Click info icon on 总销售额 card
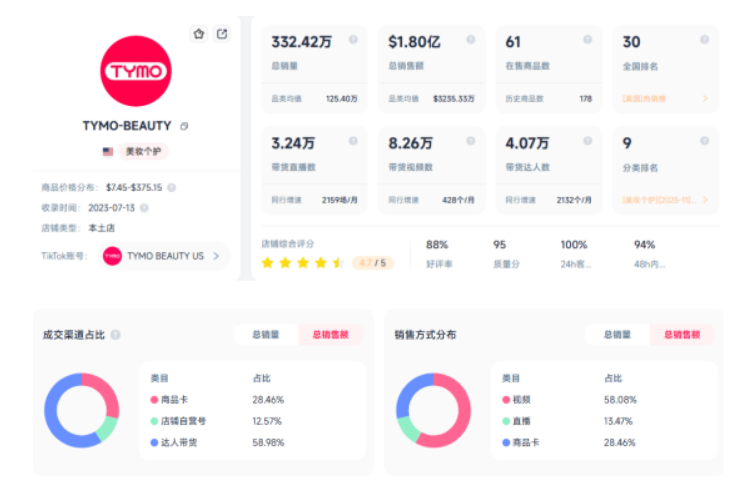The width and height of the screenshot is (738, 481). click(470, 40)
